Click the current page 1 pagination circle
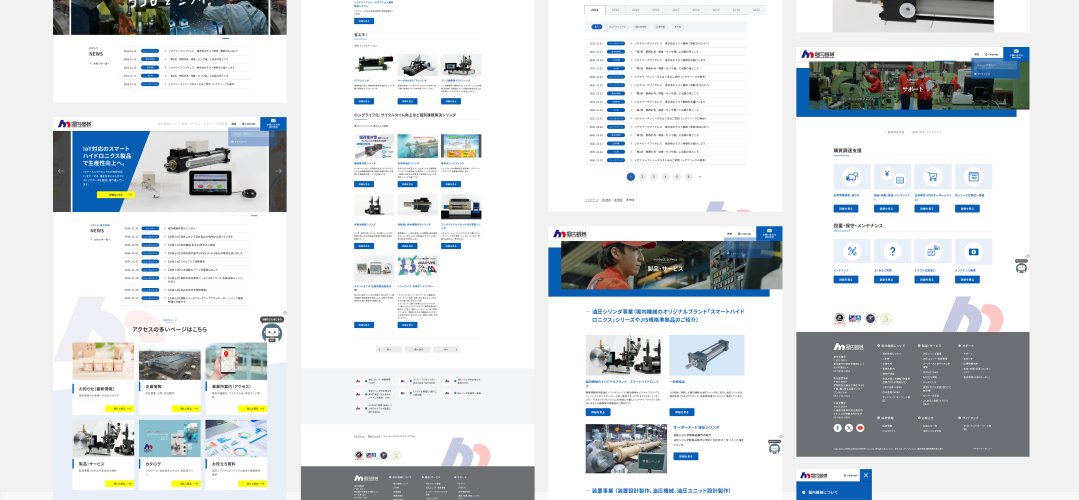Image resolution: width=1079 pixels, height=500 pixels. click(630, 176)
